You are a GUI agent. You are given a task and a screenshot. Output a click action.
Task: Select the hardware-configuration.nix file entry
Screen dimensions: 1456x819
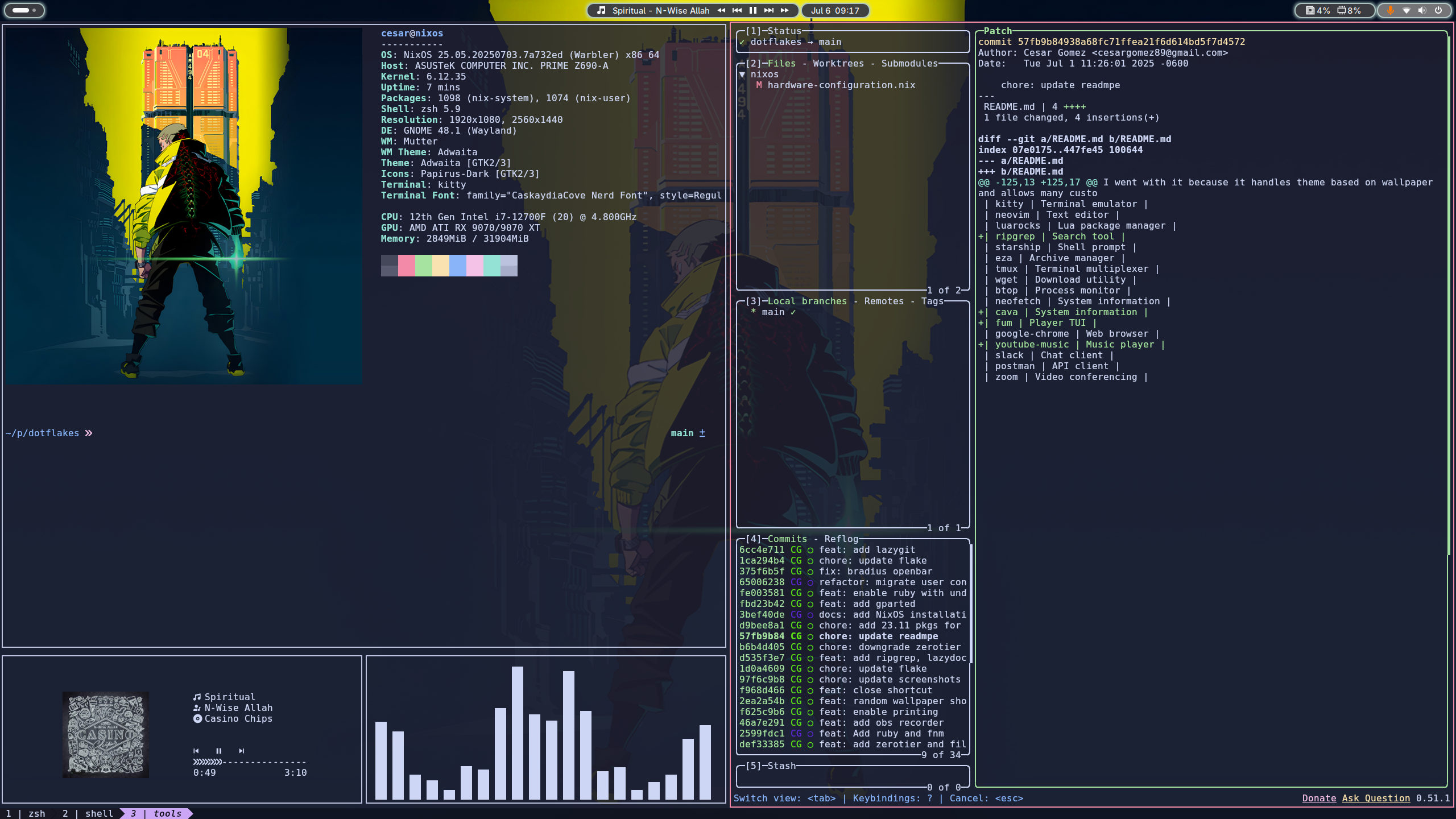pyautogui.click(x=841, y=85)
